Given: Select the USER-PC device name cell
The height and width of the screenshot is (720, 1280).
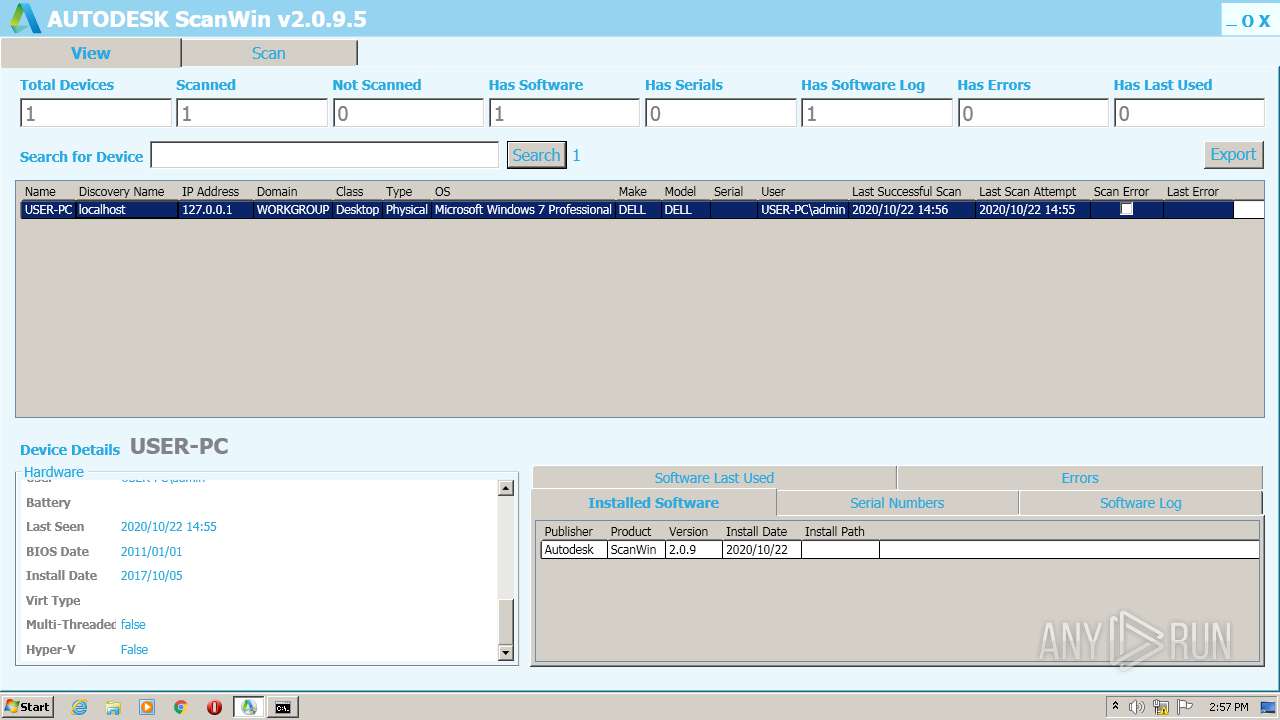Looking at the screenshot, I should [48, 209].
